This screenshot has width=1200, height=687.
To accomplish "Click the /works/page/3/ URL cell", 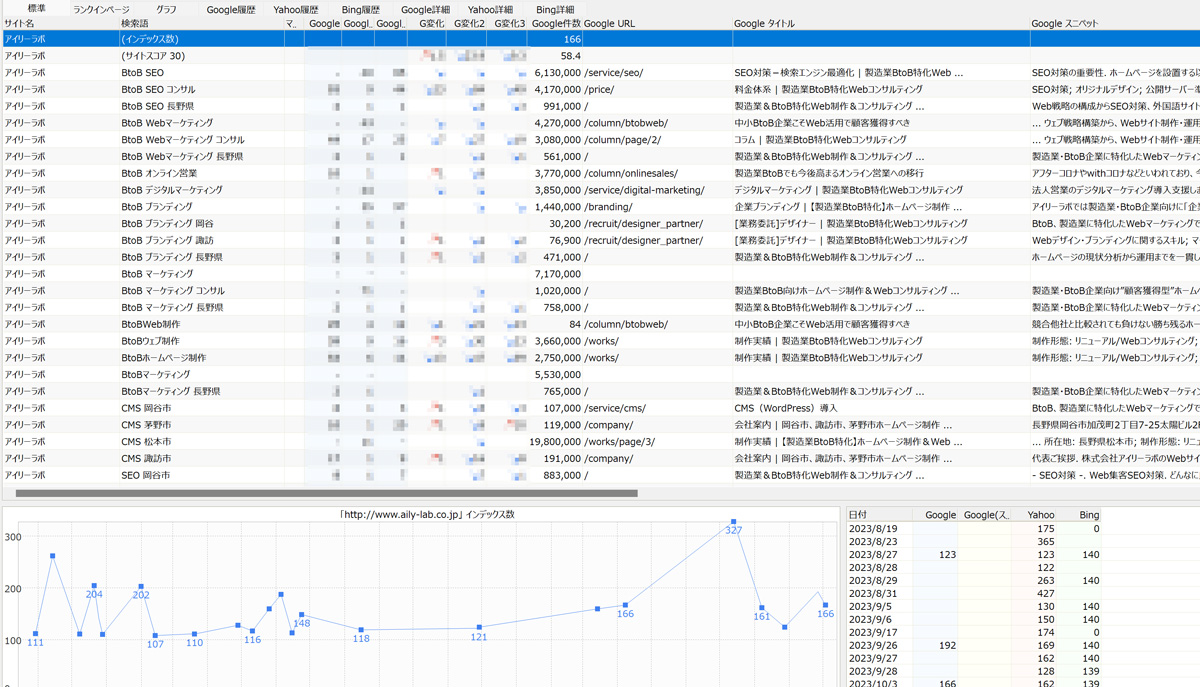I will [x=657, y=442].
